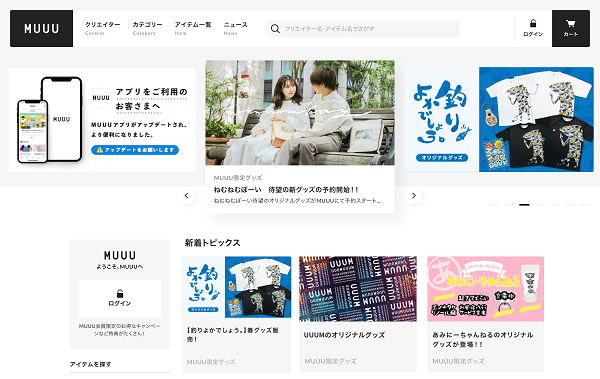Go to previous carousel slide
The width and height of the screenshot is (600, 379).
click(186, 196)
